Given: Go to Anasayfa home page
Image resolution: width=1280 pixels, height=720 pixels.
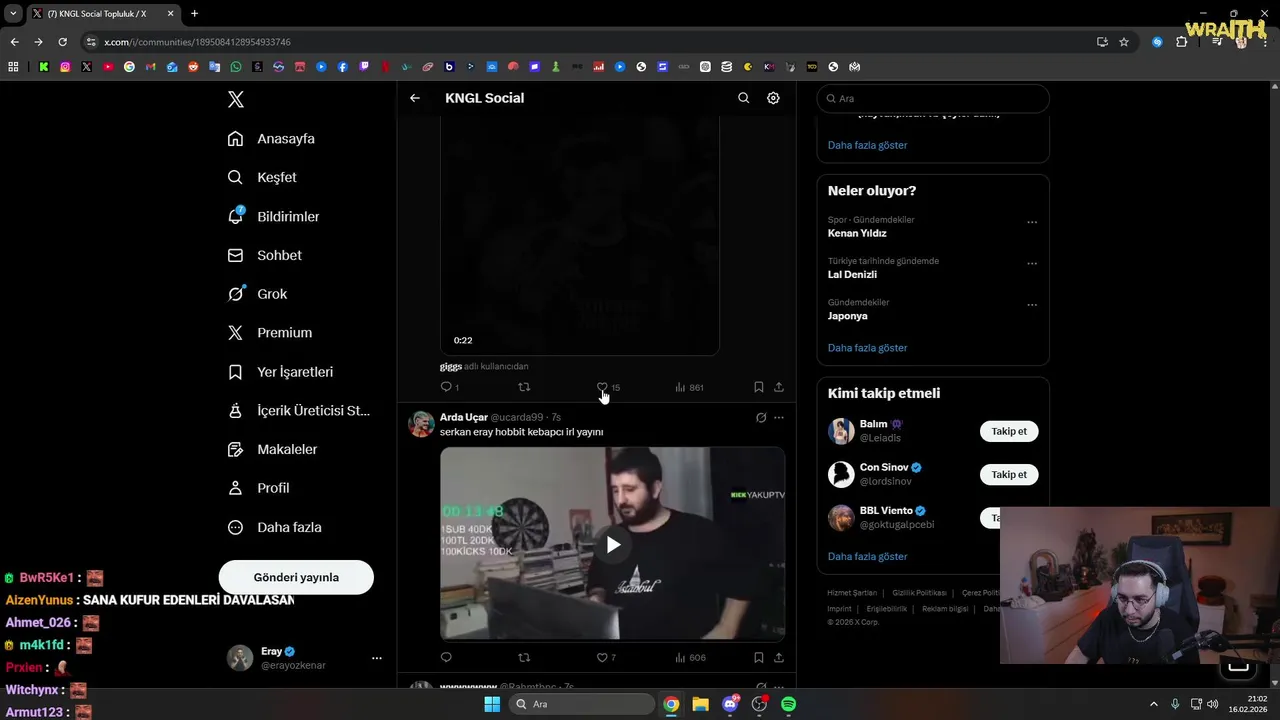Looking at the screenshot, I should pyautogui.click(x=271, y=138).
